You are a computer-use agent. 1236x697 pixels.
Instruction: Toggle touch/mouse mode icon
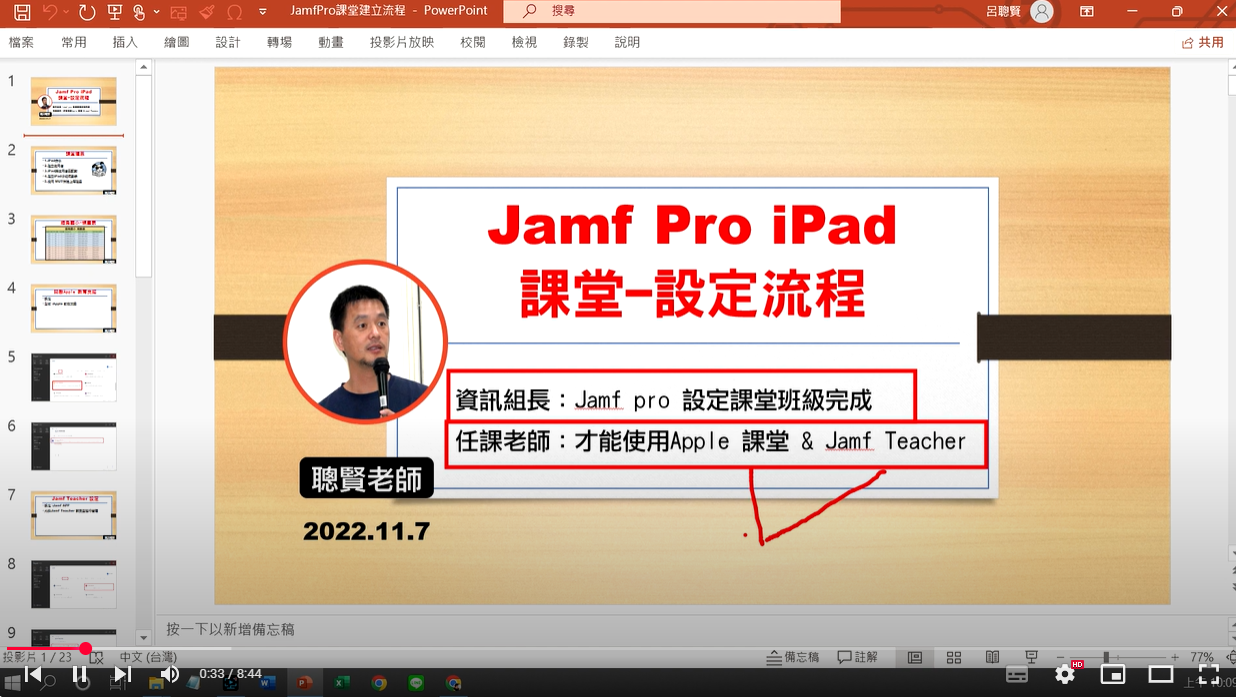click(139, 12)
